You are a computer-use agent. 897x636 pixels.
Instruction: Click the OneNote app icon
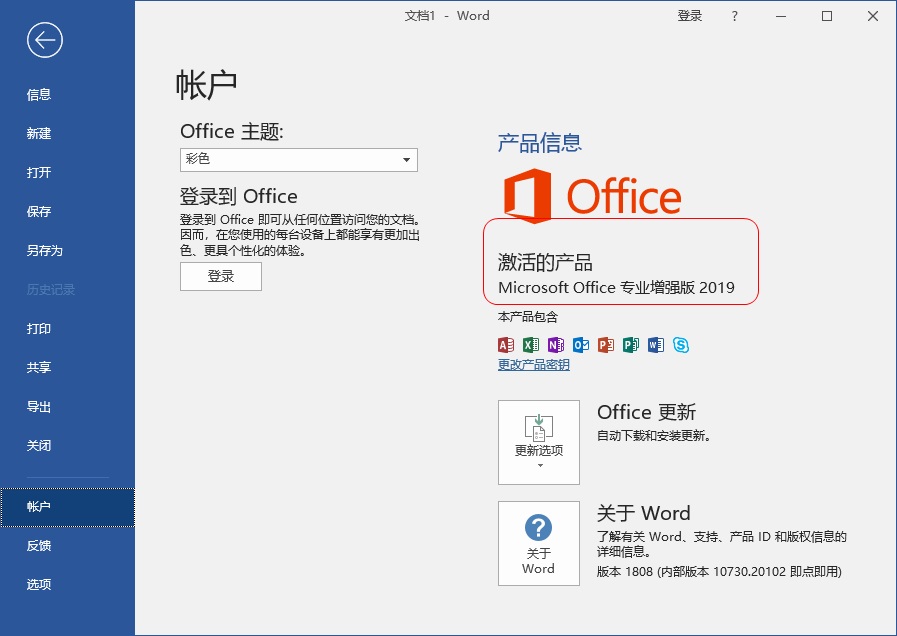click(x=556, y=344)
